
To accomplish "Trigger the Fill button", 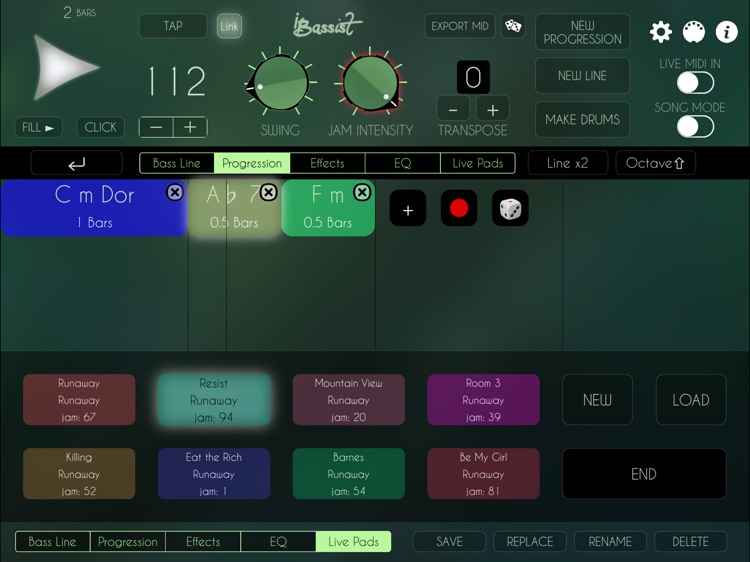I will click(38, 127).
